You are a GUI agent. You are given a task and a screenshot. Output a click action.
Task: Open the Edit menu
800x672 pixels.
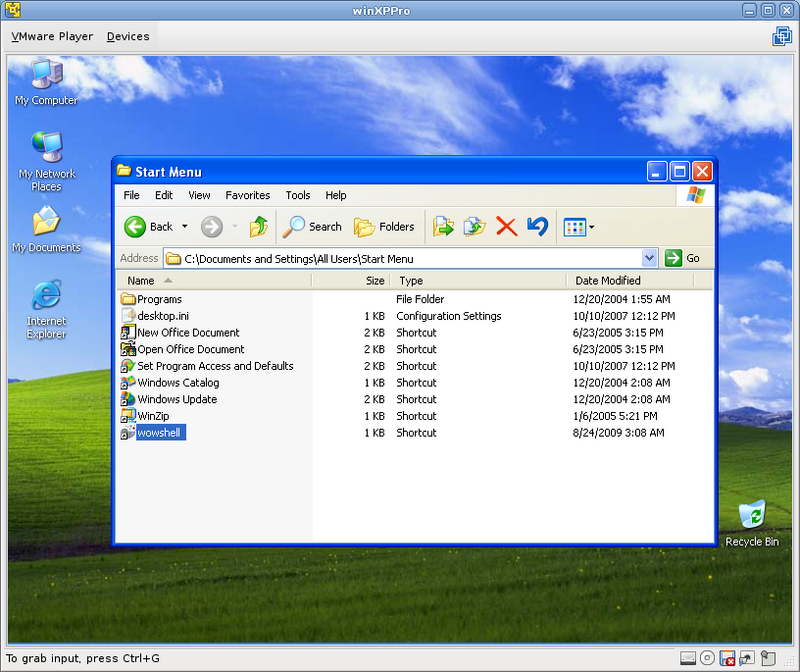pos(164,195)
